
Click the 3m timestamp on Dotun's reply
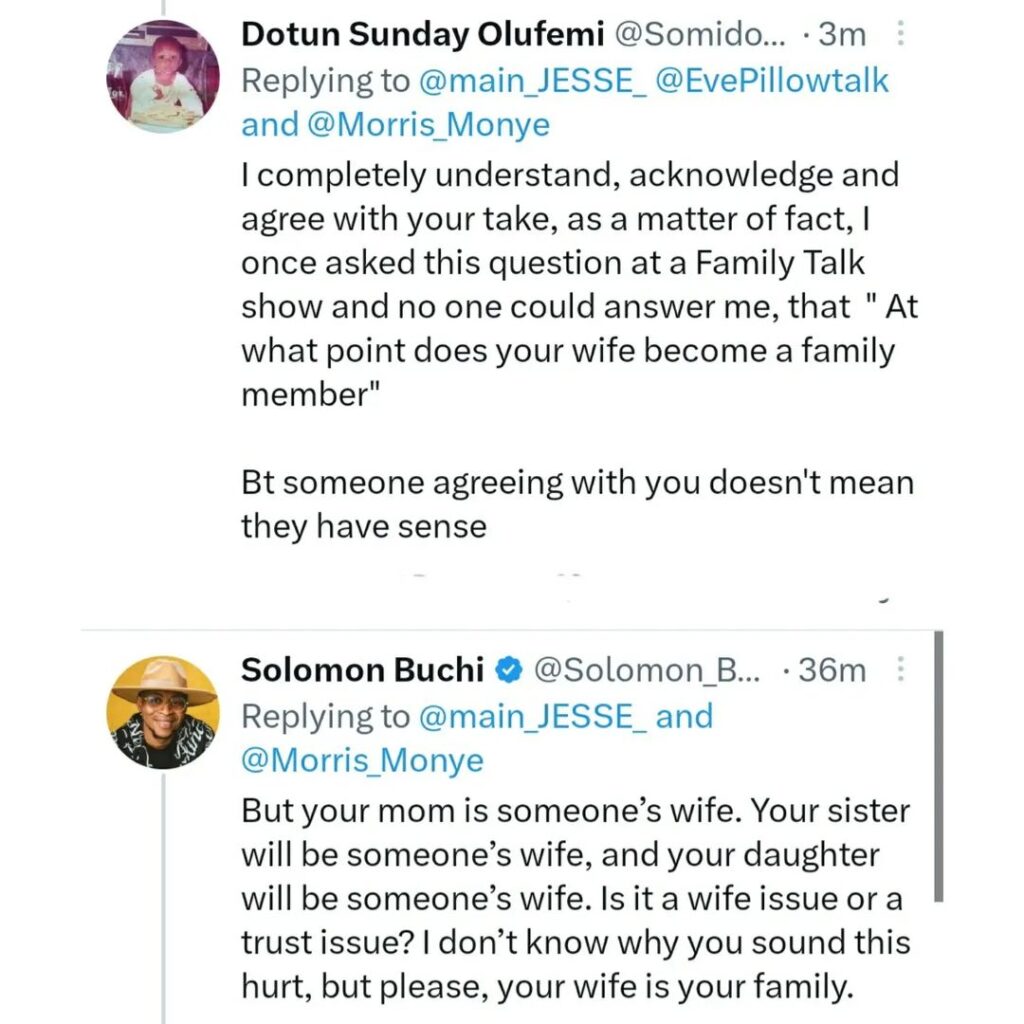[841, 35]
